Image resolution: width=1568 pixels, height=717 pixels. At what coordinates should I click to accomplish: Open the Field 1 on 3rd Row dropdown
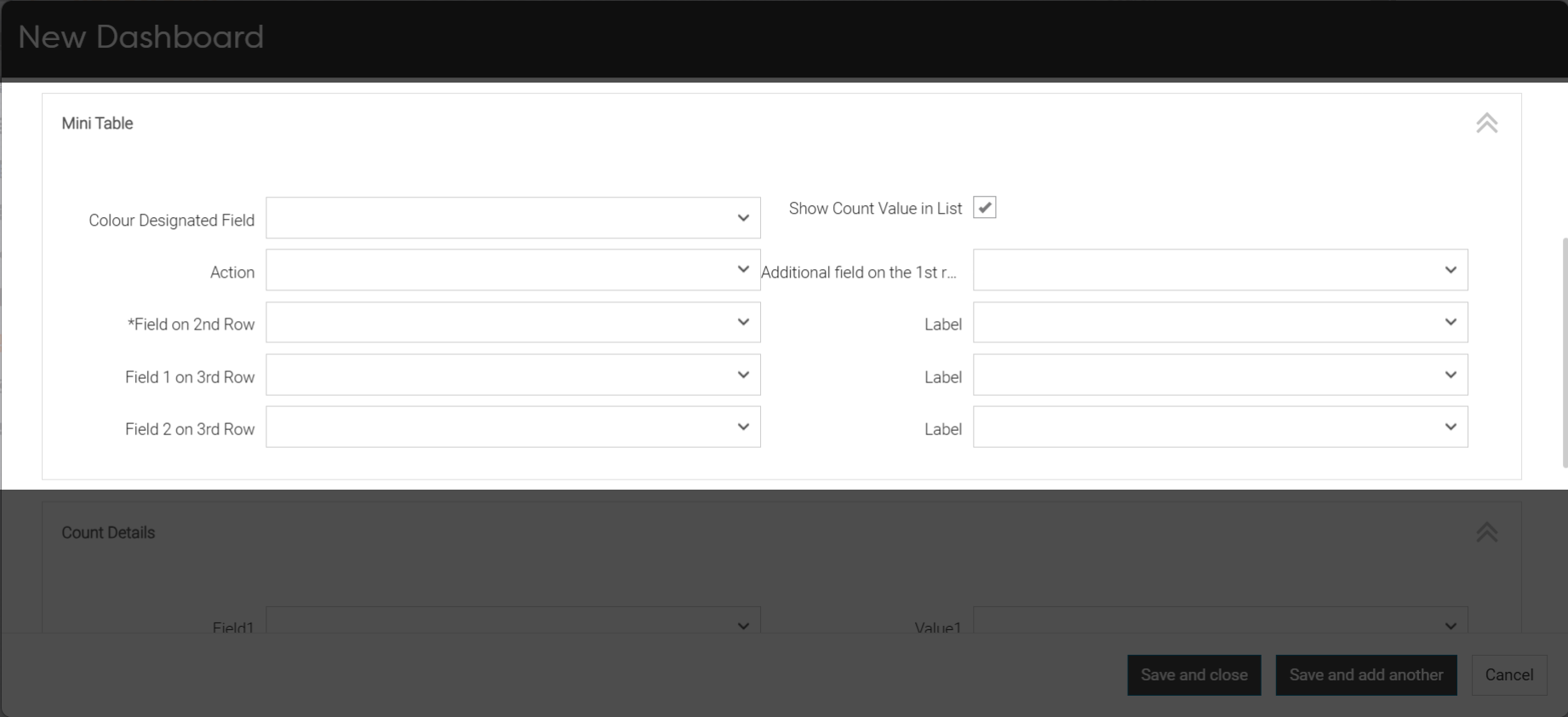(512, 376)
